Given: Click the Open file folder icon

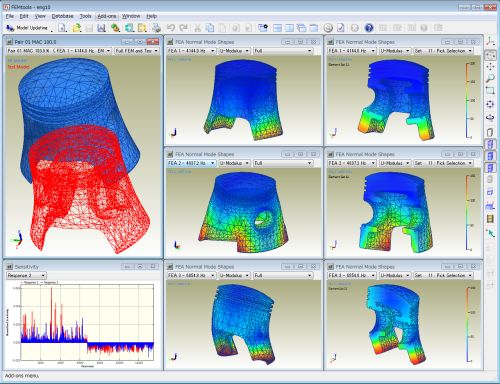Looking at the screenshot, I should coord(76,28).
